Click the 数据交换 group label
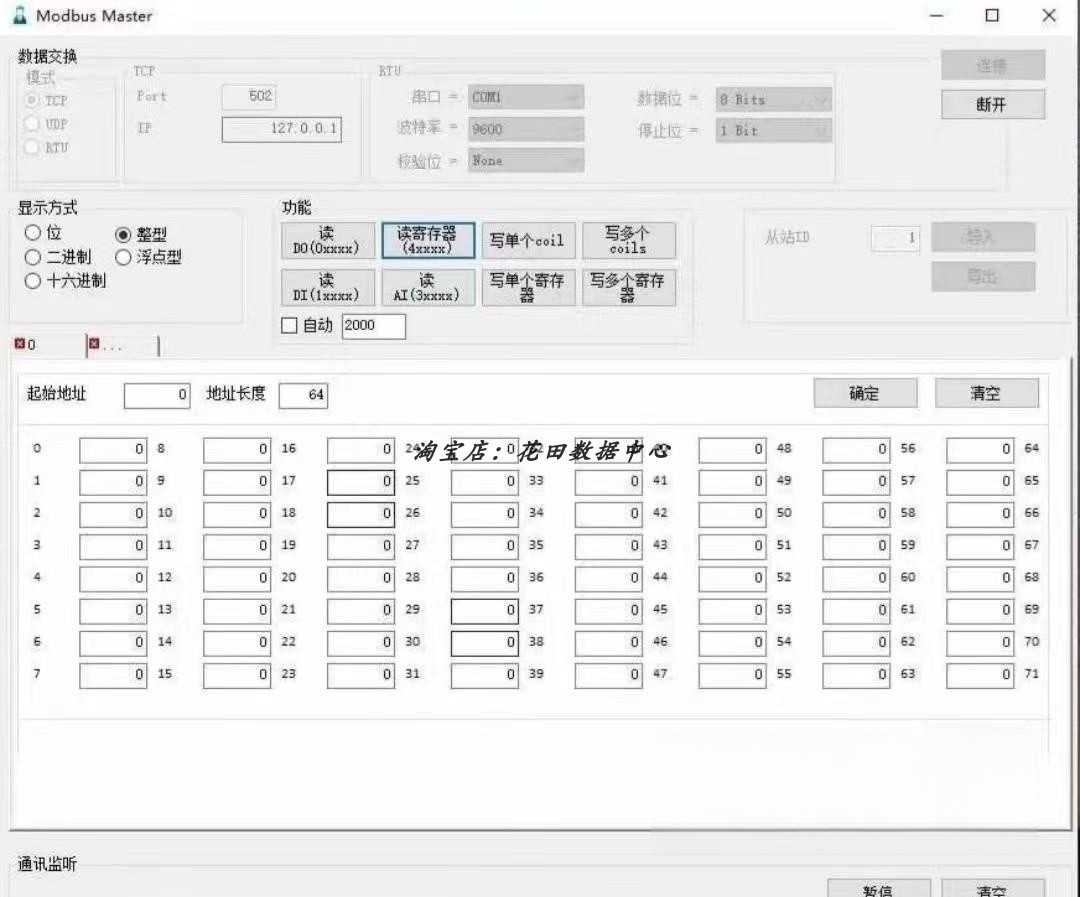This screenshot has height=897, width=1080. 48,56
